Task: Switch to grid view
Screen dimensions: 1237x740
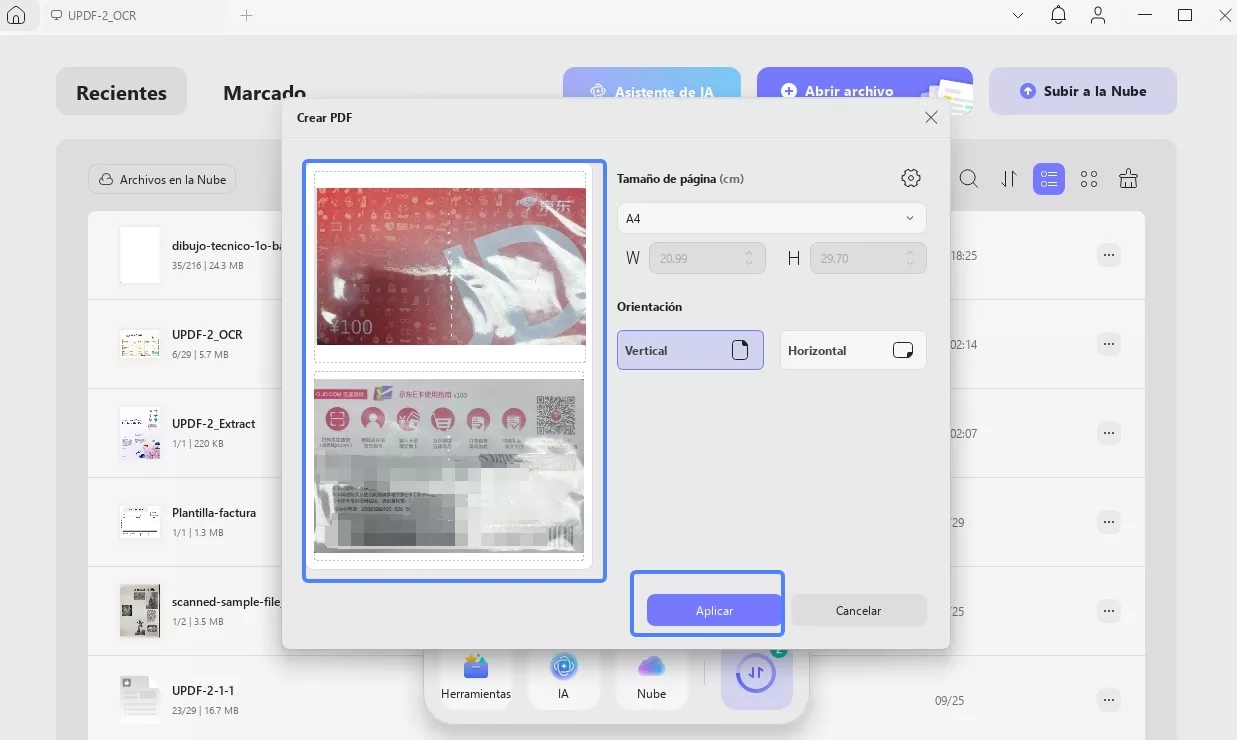Action: (x=1089, y=179)
